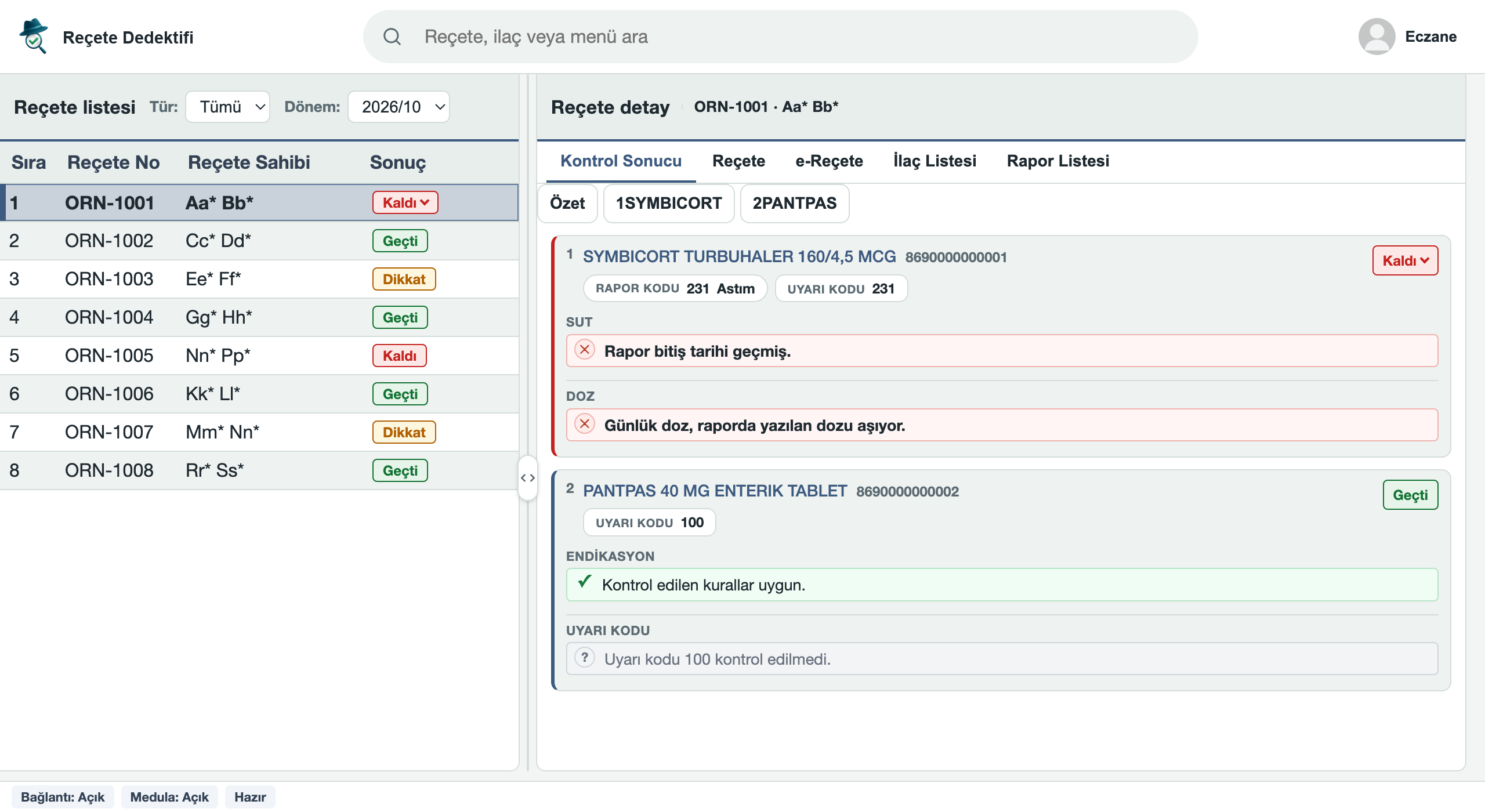The height and width of the screenshot is (812, 1485).
Task: Open PANTPAS 40 MG ENTERIK TABLET link
Action: 715,491
